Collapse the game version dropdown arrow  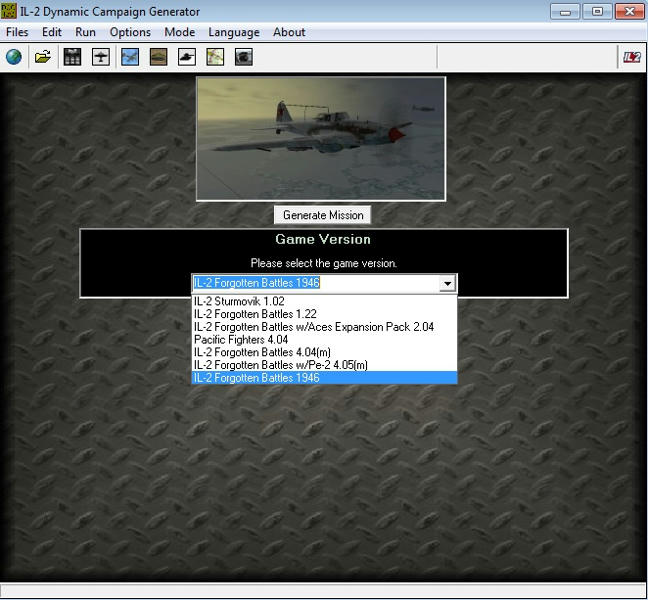tap(448, 283)
